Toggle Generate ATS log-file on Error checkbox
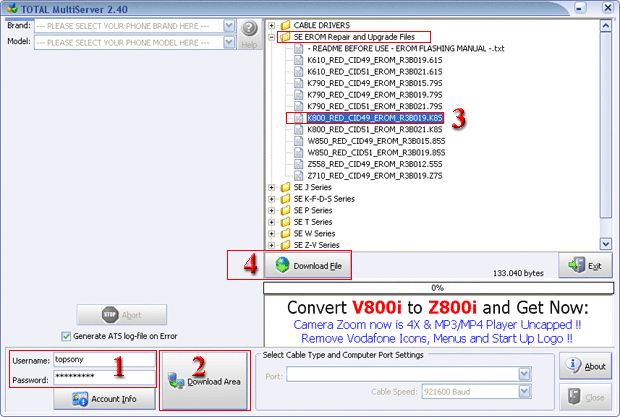This screenshot has height=417, width=620. (66, 336)
